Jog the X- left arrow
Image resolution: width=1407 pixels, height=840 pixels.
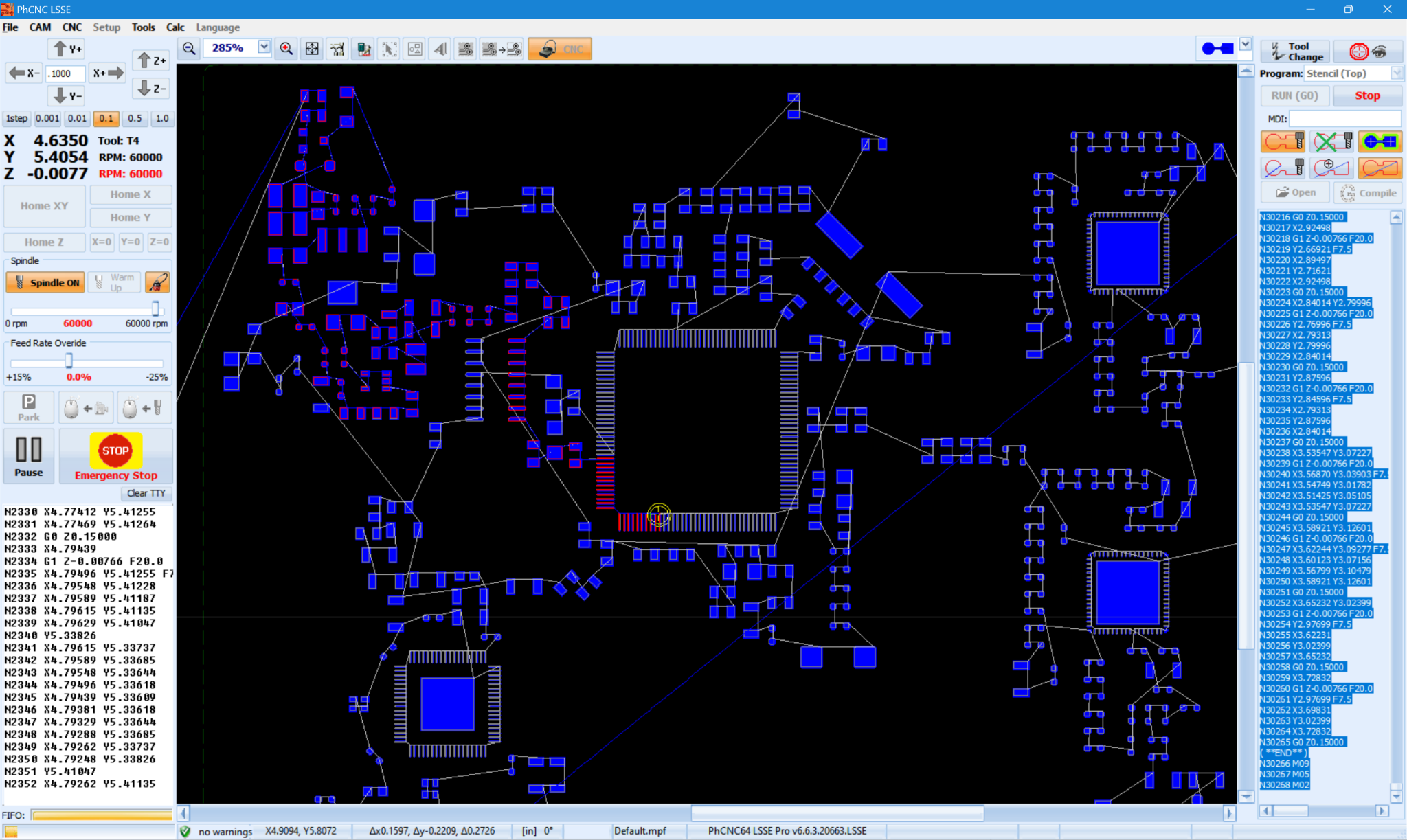click(x=24, y=73)
